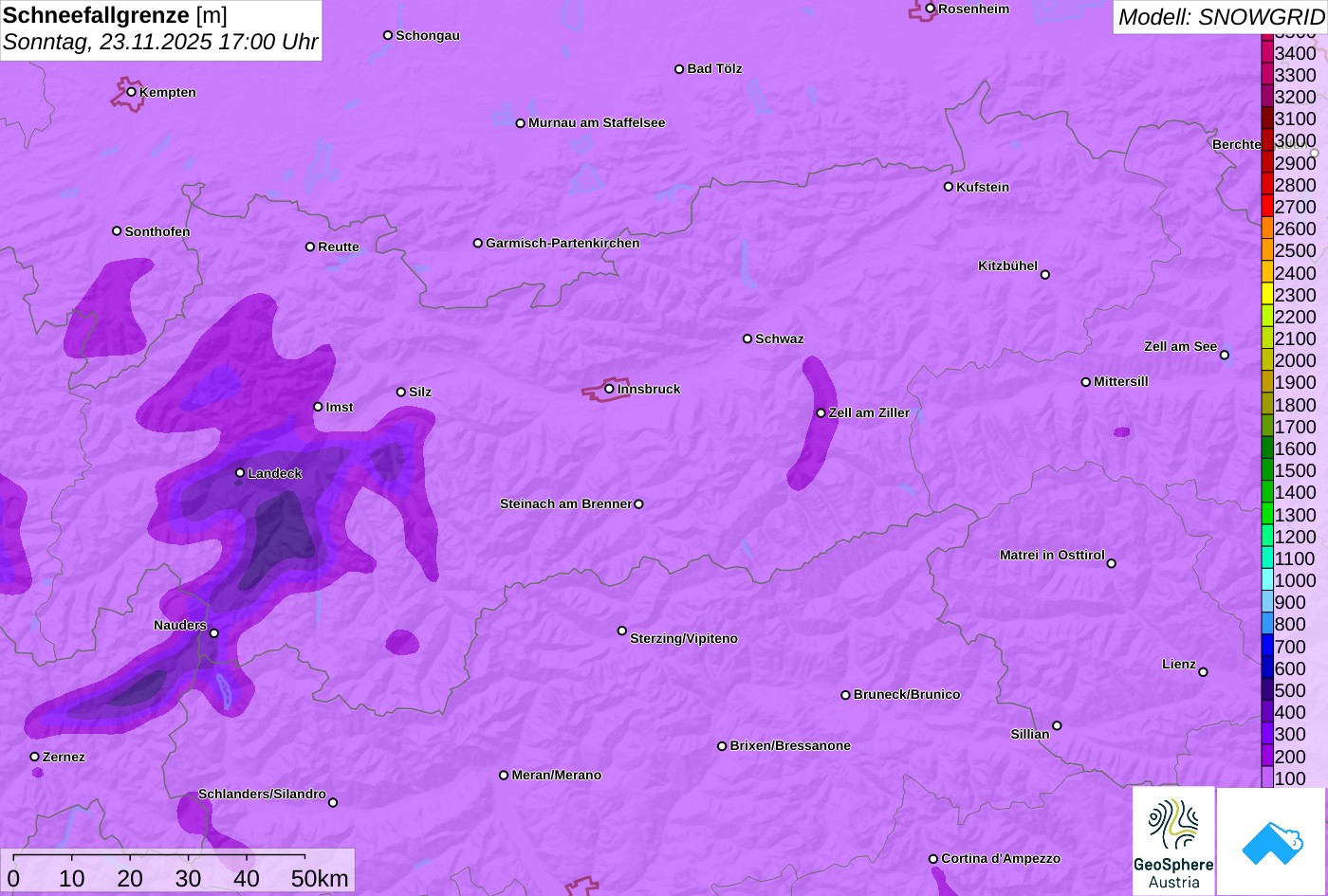
Task: Click the Schlanders/Silandro marker dot
Action: 333,803
